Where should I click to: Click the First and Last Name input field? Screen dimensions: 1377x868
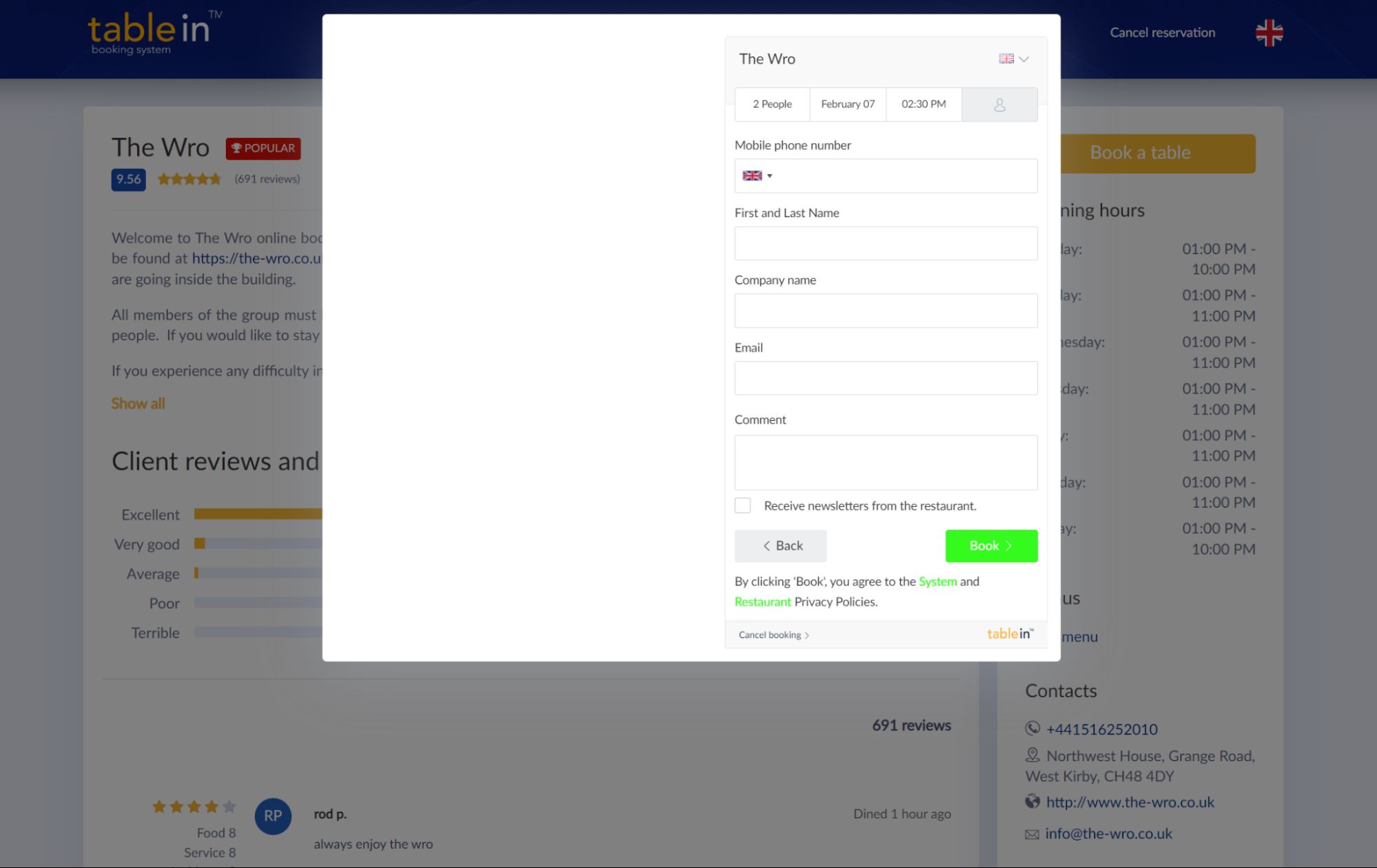[885, 242]
